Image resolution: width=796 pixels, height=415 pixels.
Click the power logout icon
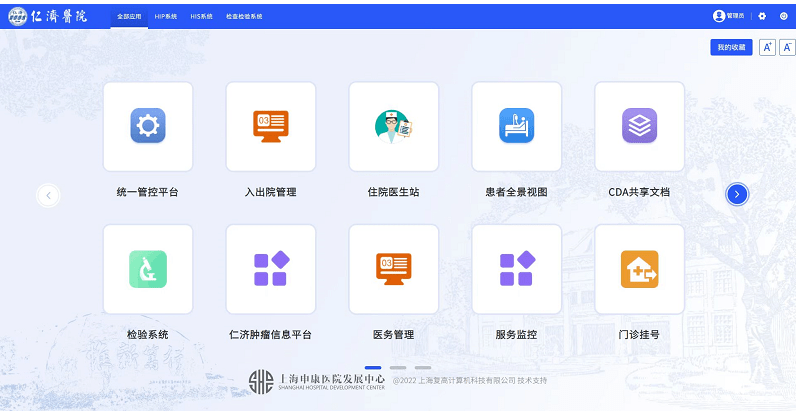(784, 16)
